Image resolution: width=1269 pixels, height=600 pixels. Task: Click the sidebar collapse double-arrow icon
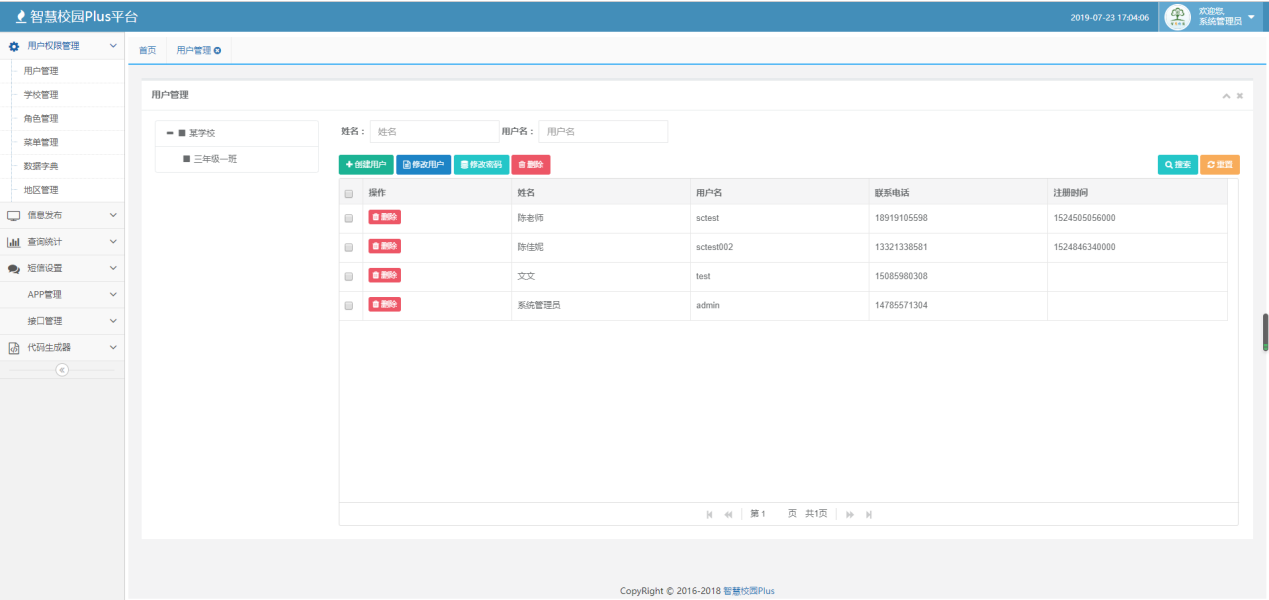click(62, 370)
